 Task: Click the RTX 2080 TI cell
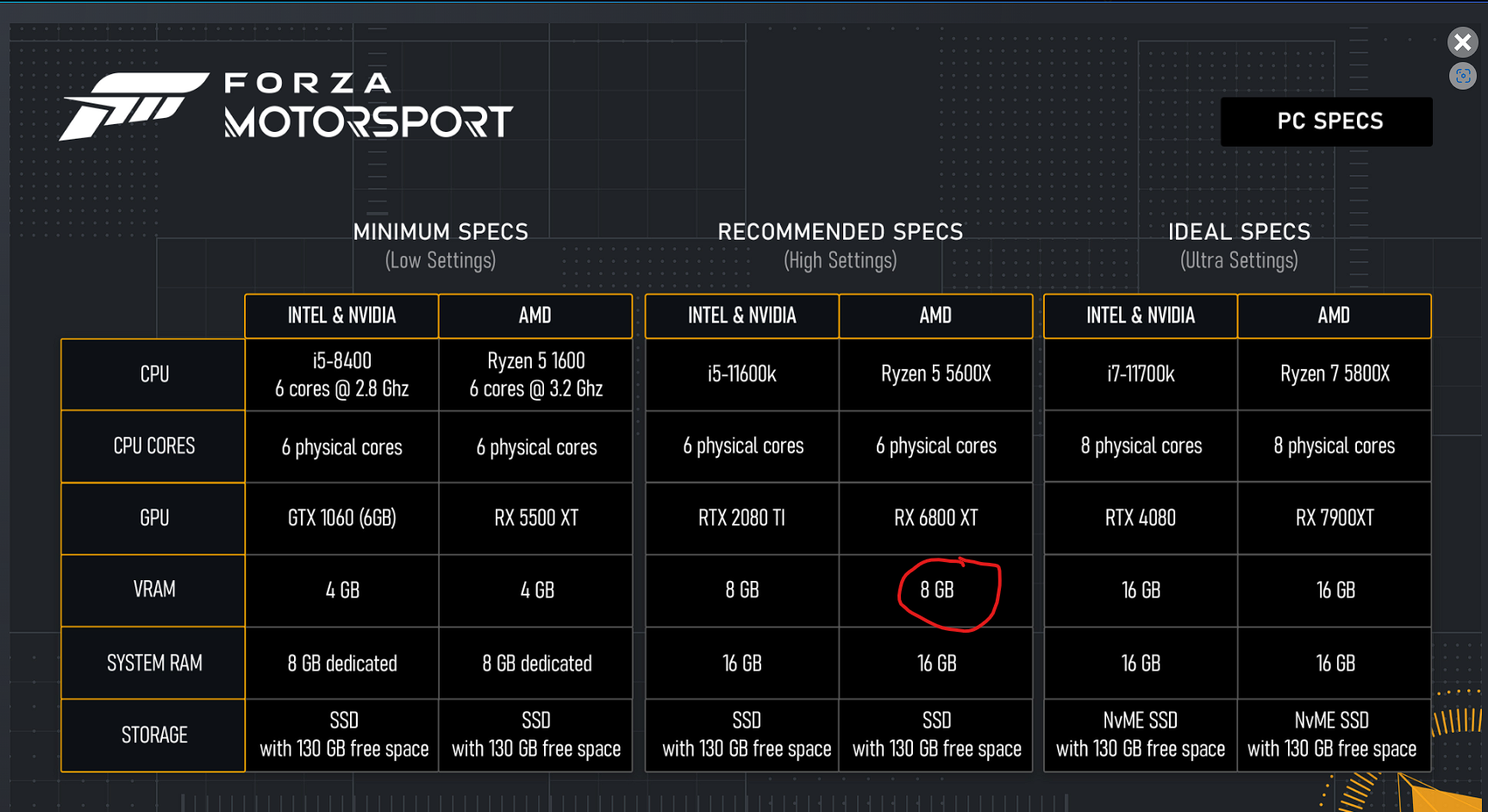(741, 518)
